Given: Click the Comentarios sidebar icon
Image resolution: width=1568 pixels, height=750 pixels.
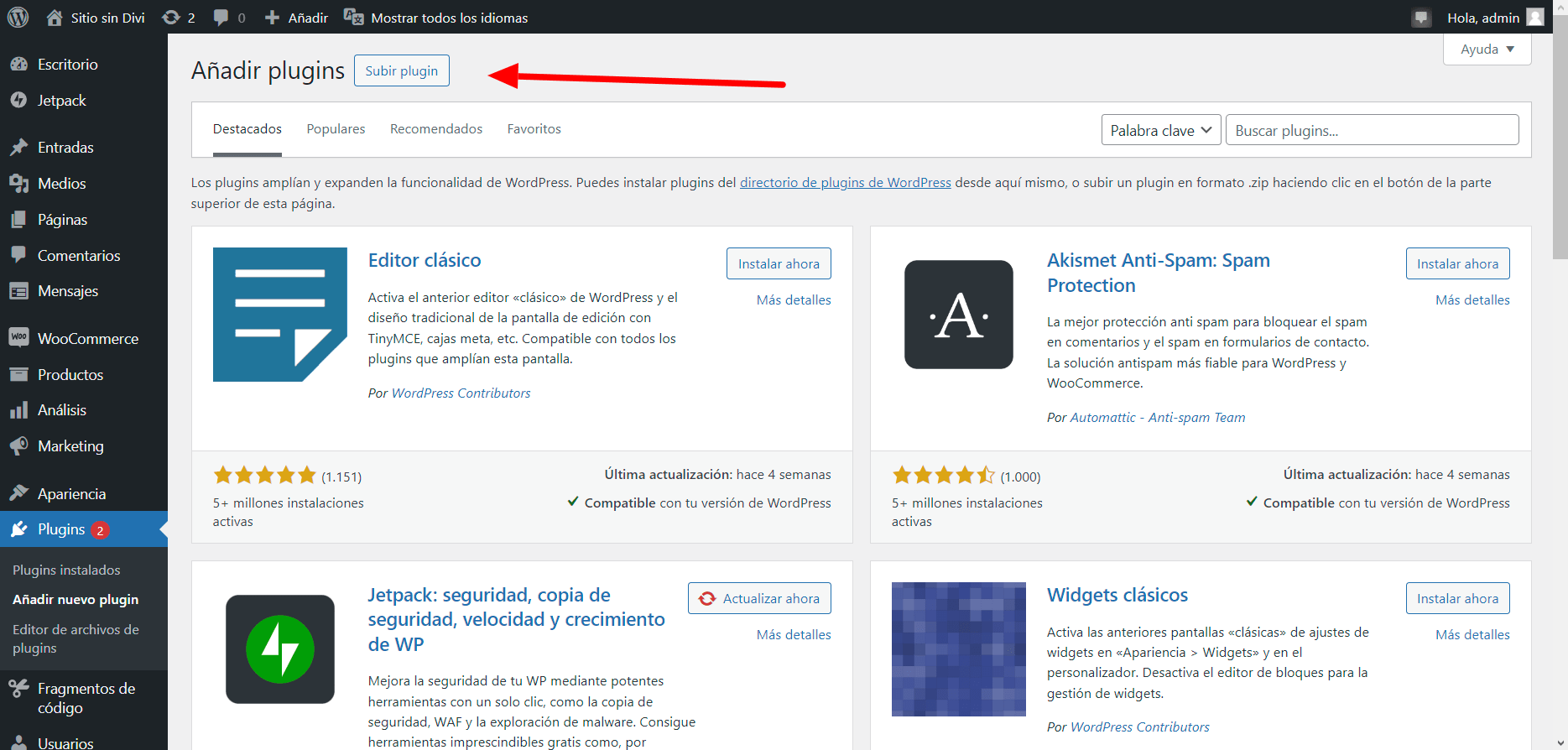Looking at the screenshot, I should tap(18, 255).
